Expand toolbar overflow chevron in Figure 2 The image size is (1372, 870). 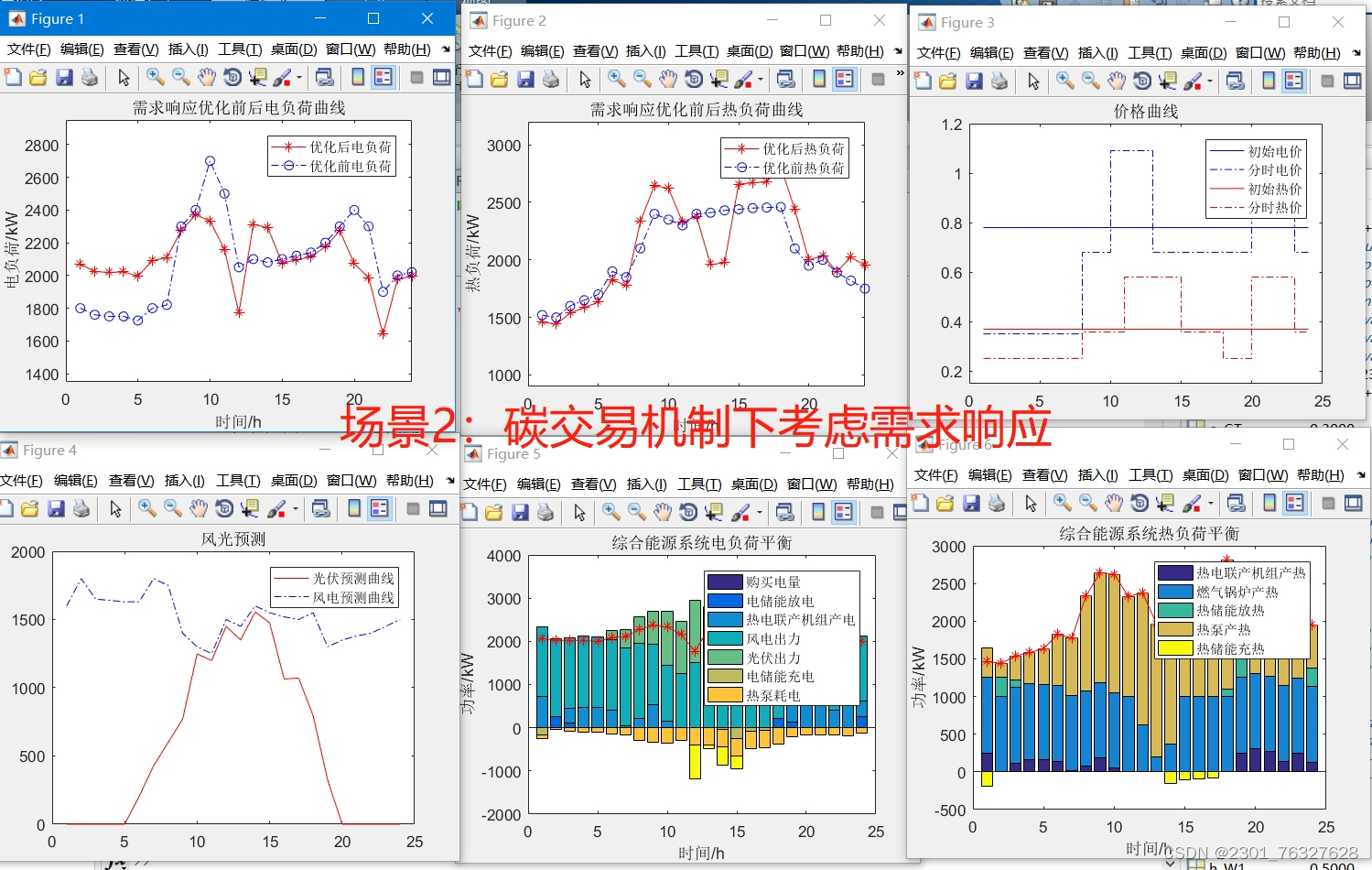pyautogui.click(x=900, y=73)
